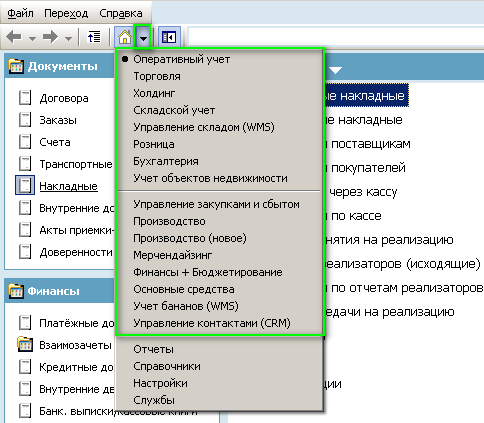Click the Финансы panel header
Screen dimensions: 484x423
pyautogui.click(x=60, y=291)
